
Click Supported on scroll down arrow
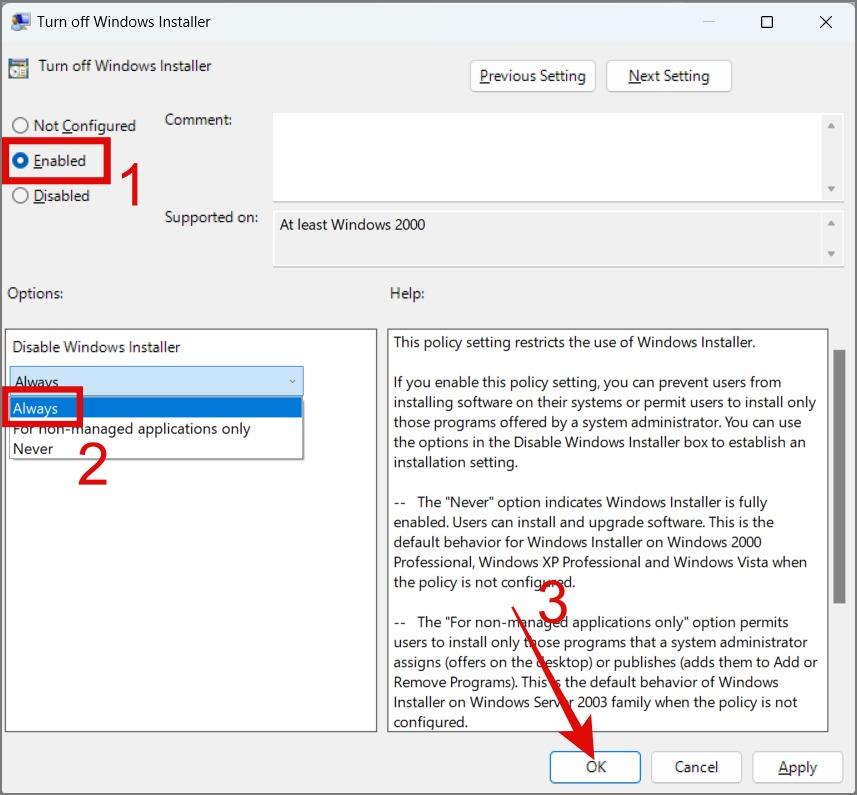point(831,254)
